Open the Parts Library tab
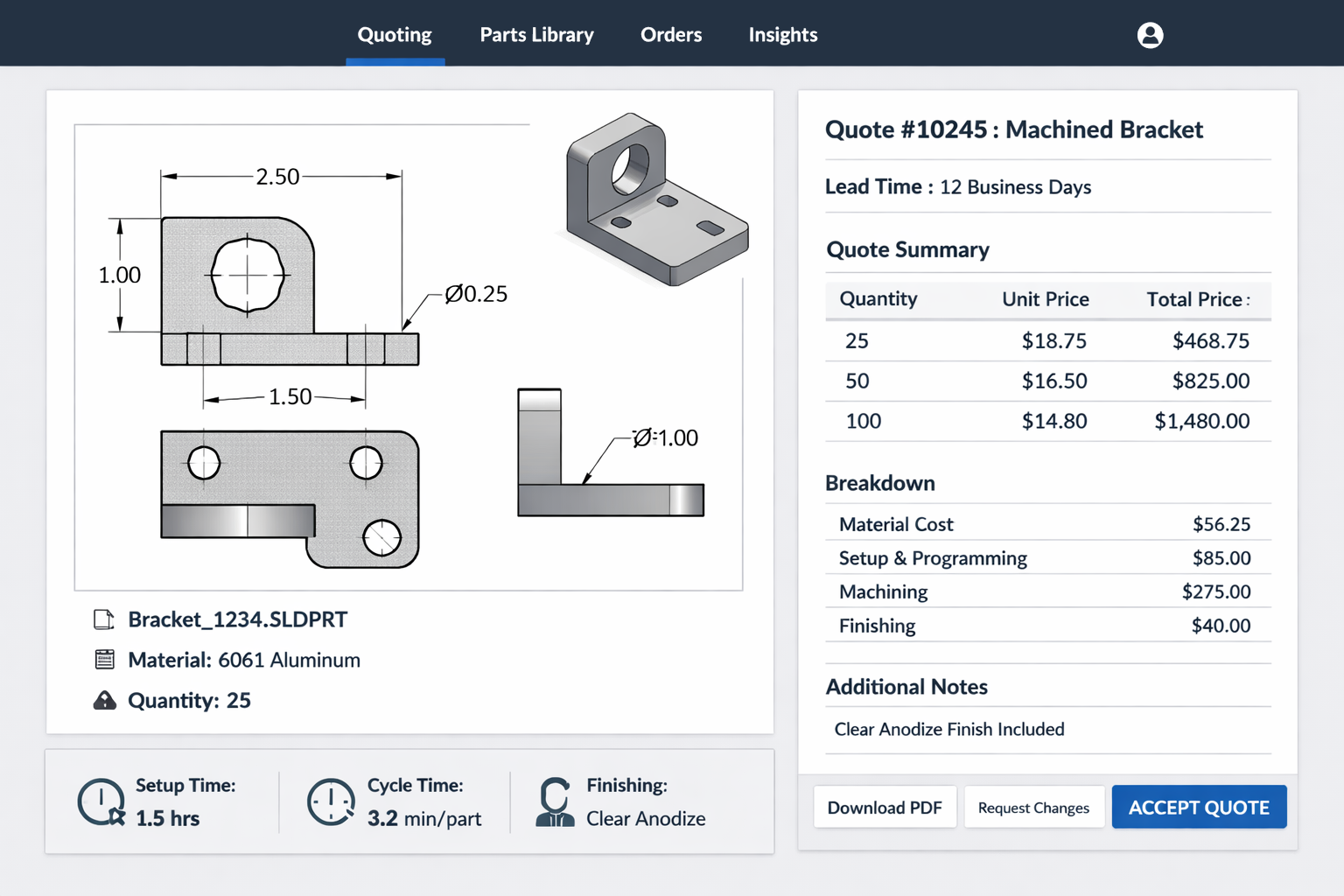This screenshot has height=896, width=1344. tap(536, 35)
